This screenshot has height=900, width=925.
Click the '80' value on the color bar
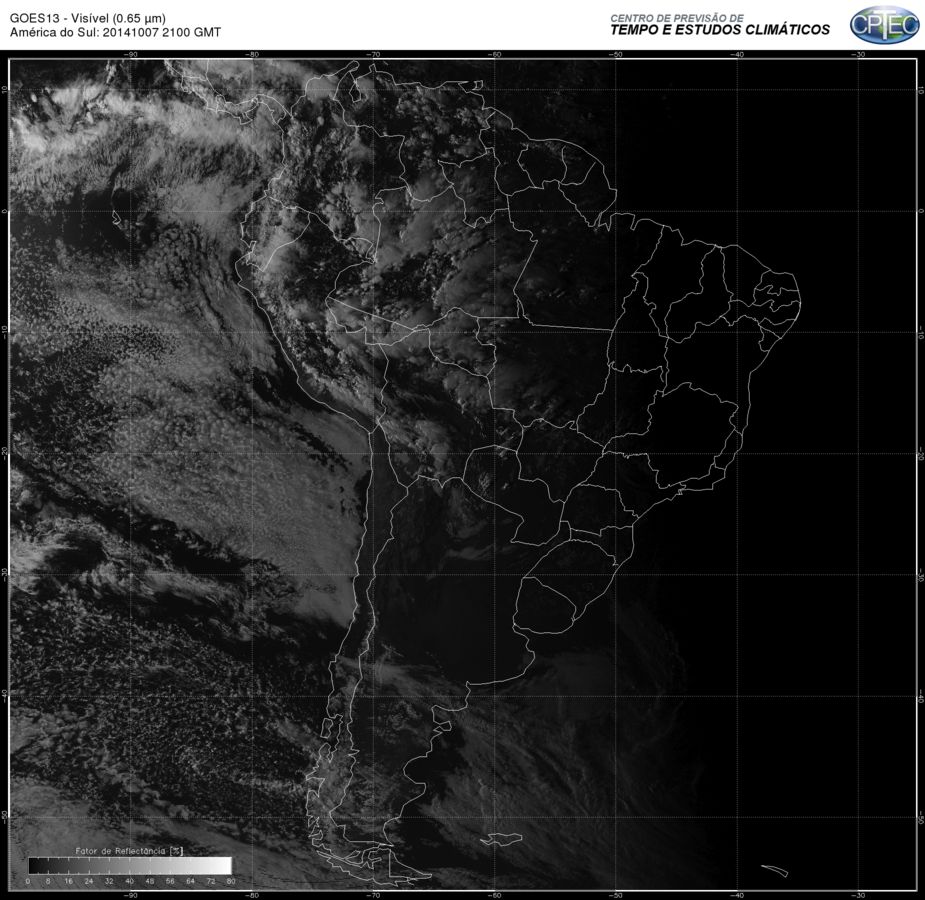(231, 881)
